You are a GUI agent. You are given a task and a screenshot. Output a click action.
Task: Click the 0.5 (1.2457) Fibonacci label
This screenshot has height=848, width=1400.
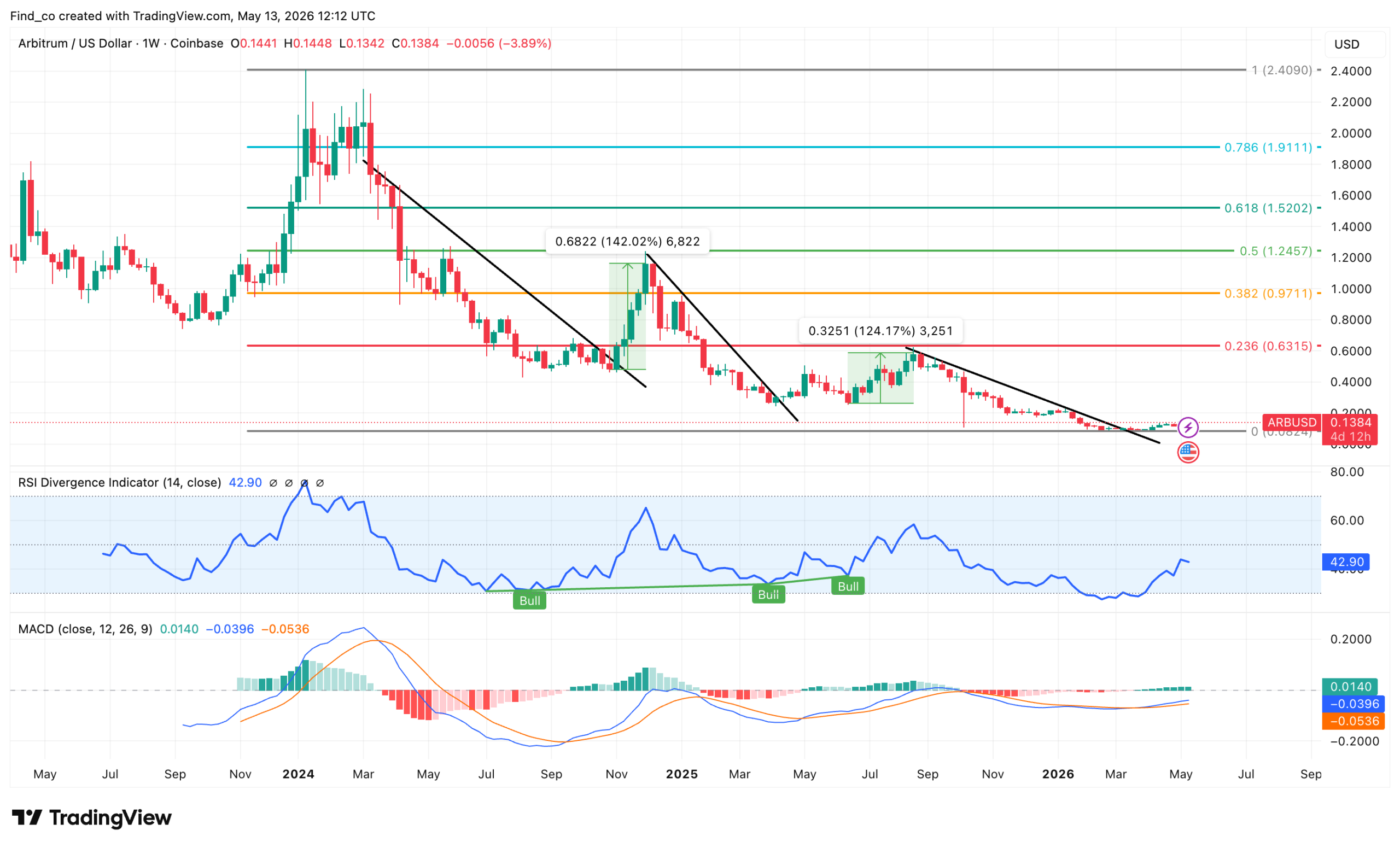click(1275, 250)
